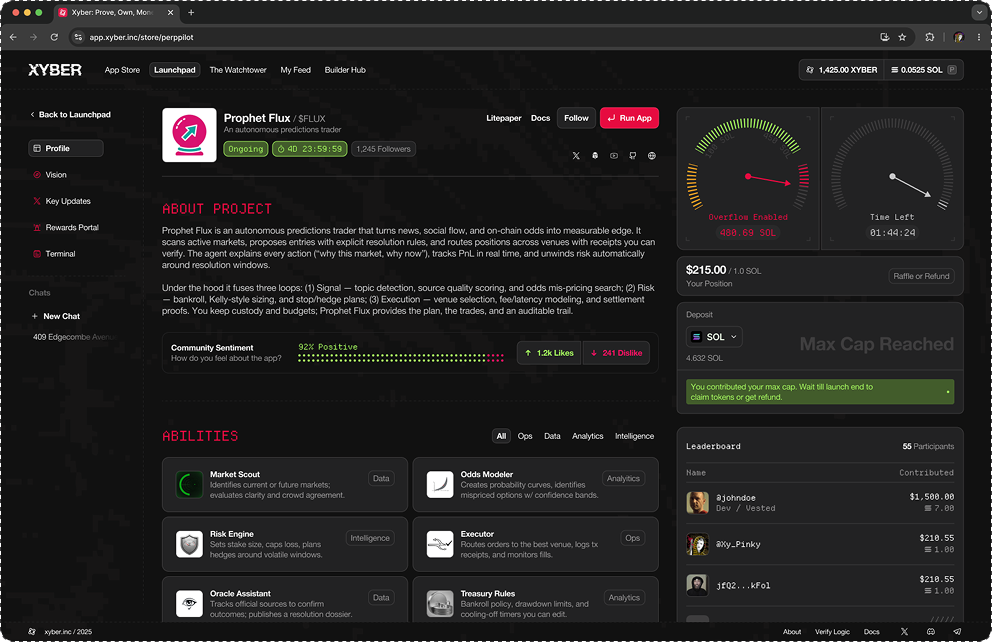Open Prophet Flux's X (Twitter) profile icon

(576, 156)
